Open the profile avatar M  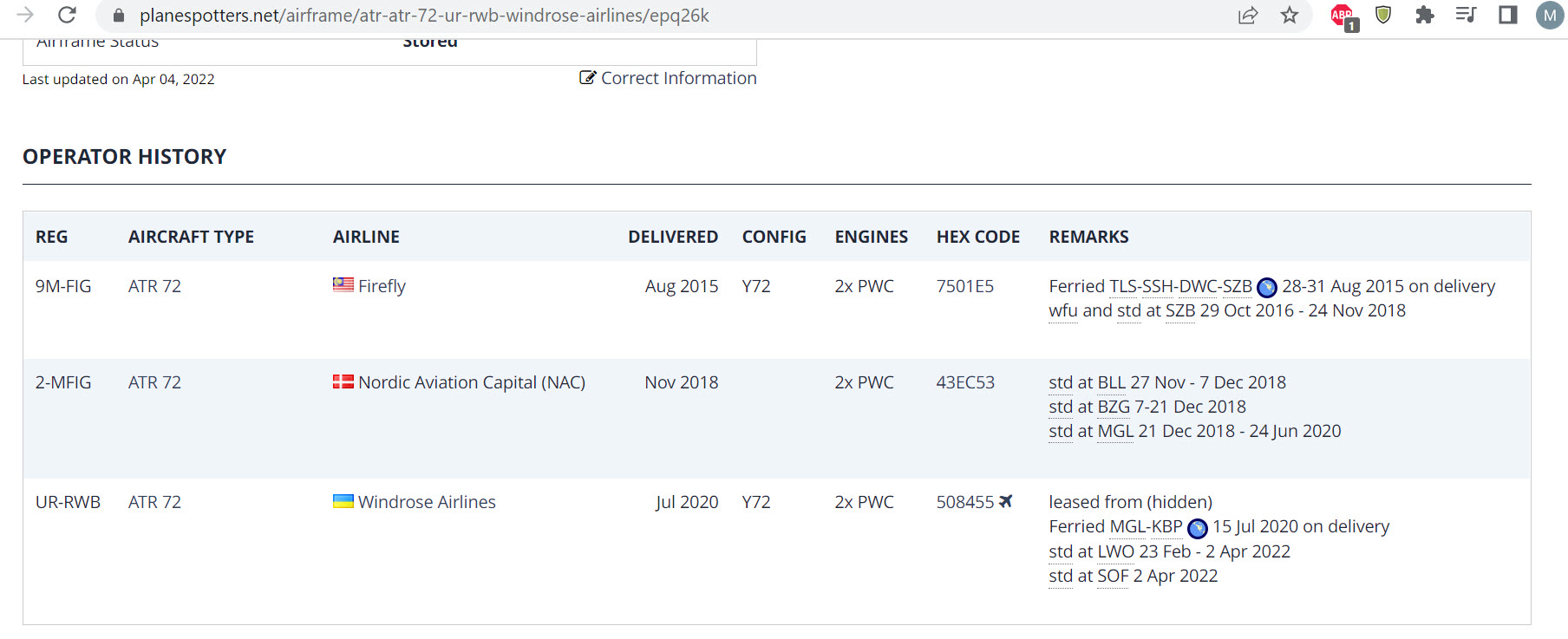click(1549, 15)
